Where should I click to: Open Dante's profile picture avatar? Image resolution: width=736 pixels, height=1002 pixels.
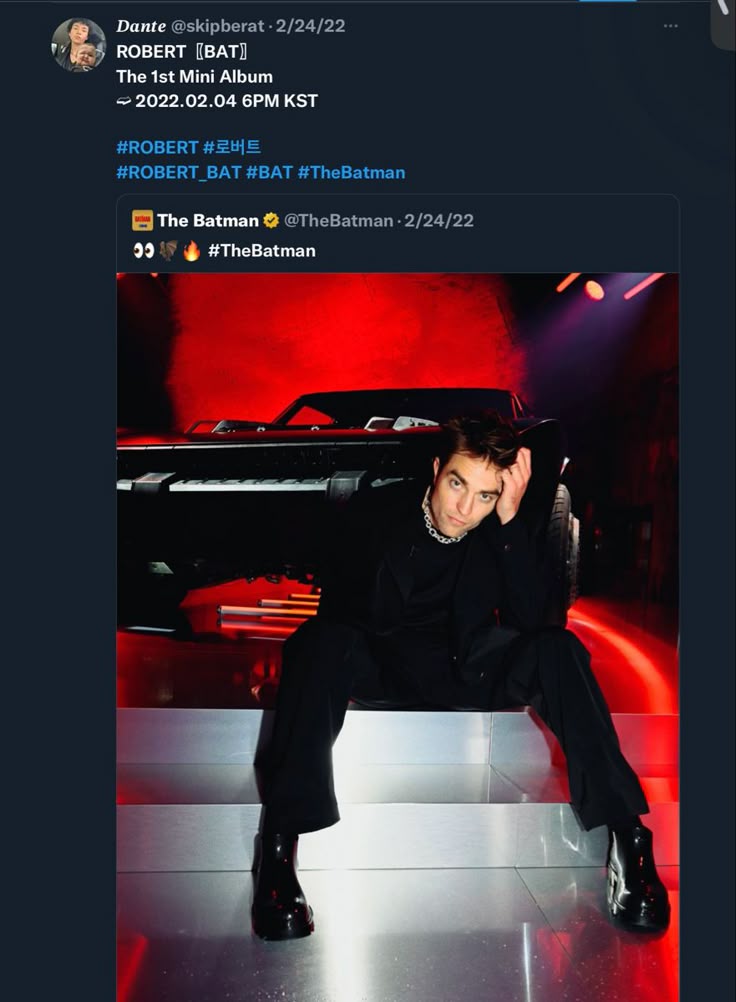click(79, 45)
